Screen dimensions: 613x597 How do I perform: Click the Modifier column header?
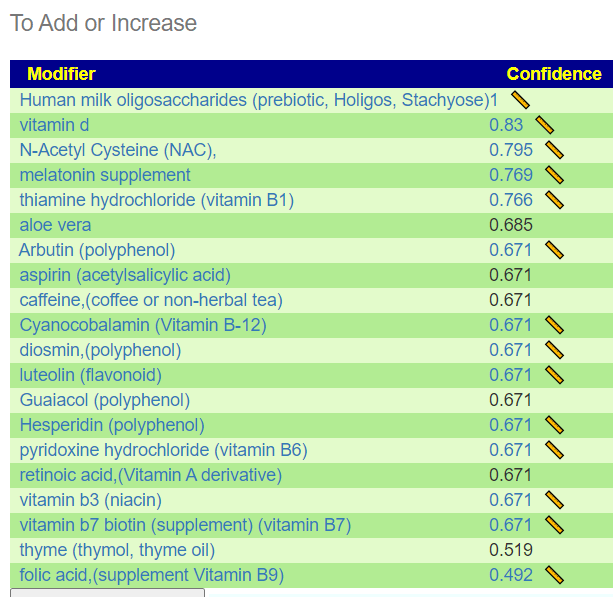point(61,74)
